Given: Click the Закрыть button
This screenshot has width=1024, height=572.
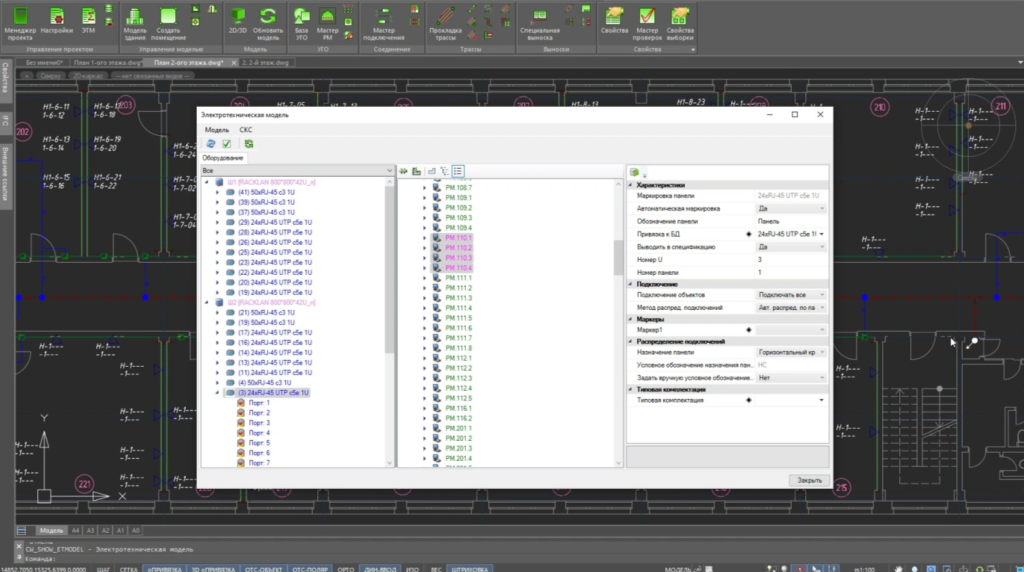Looking at the screenshot, I should pyautogui.click(x=809, y=480).
